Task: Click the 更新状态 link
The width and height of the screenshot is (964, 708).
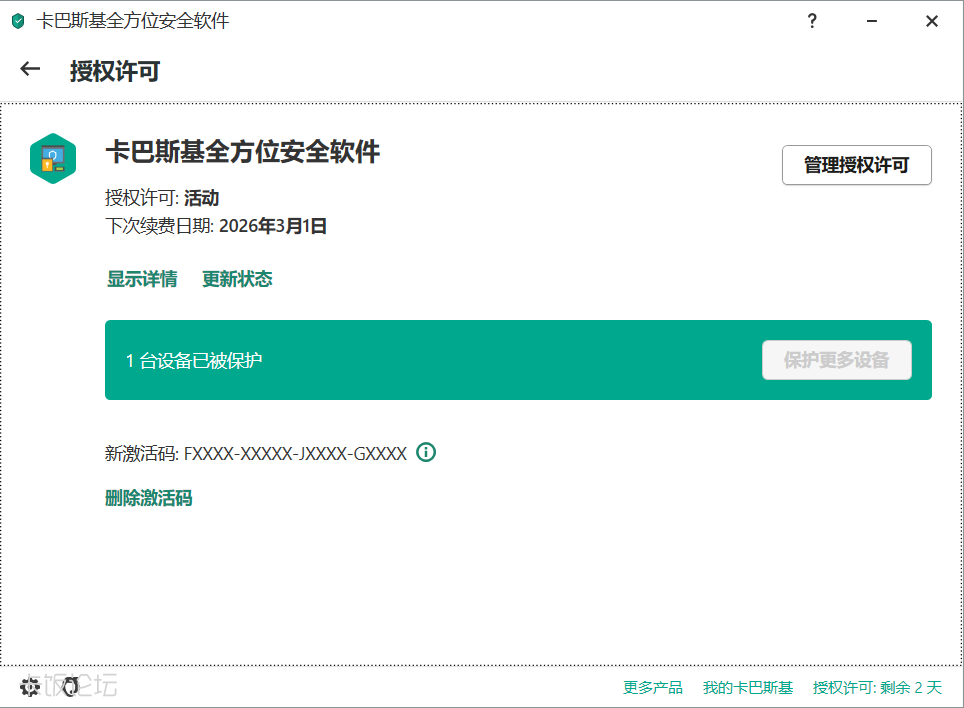Action: [237, 279]
